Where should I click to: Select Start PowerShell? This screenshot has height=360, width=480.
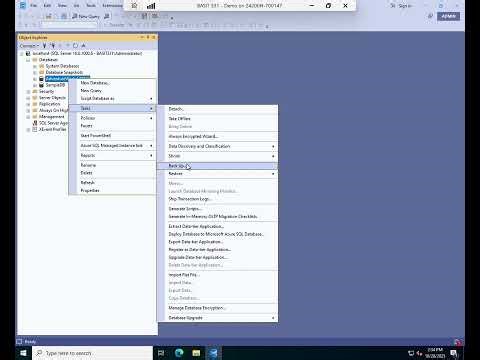click(x=112, y=136)
